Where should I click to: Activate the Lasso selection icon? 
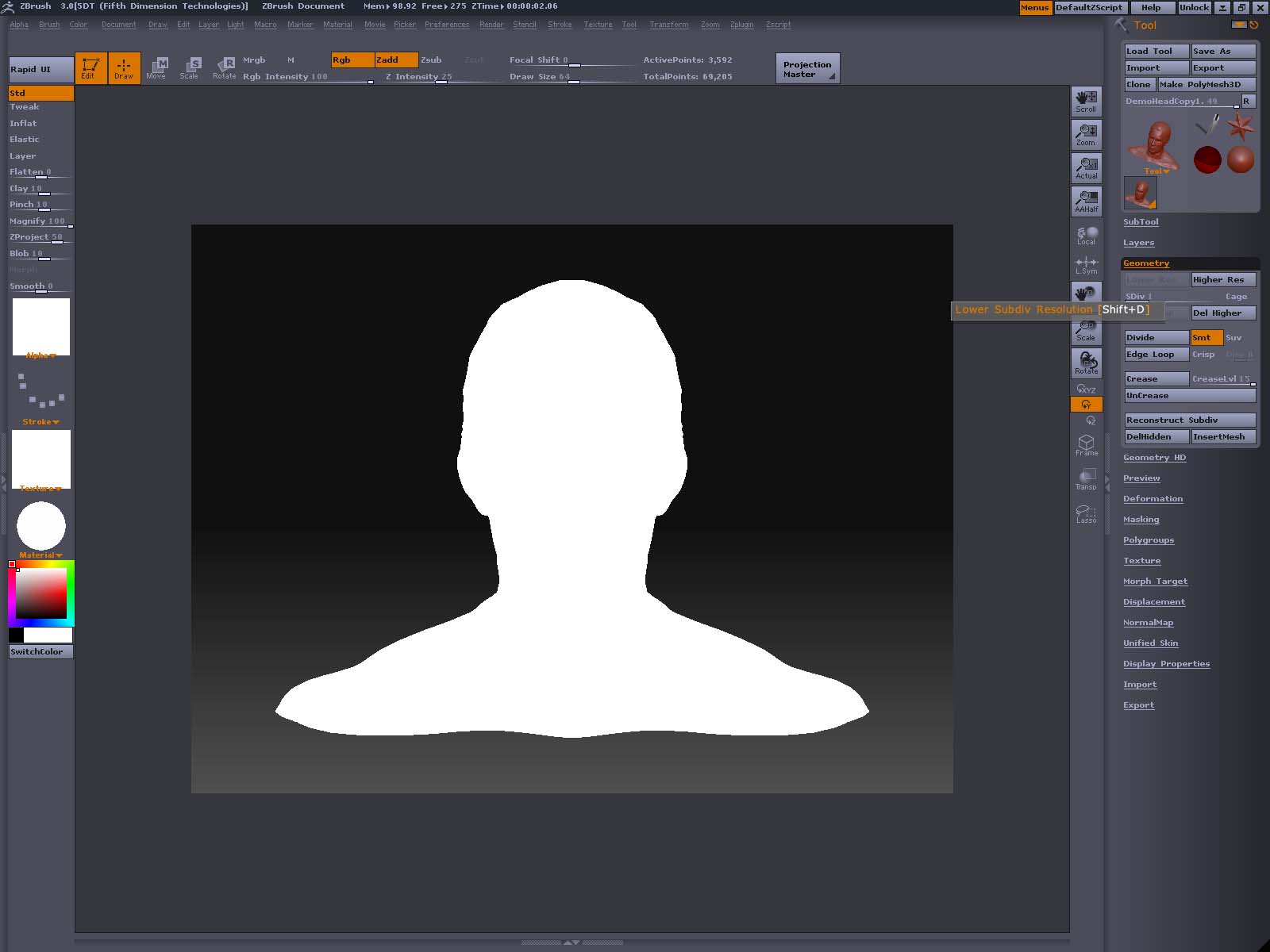1086,513
